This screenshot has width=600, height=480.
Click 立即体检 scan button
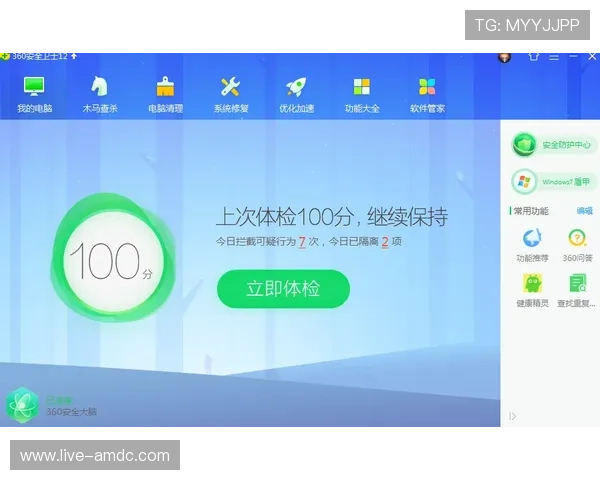click(x=283, y=289)
